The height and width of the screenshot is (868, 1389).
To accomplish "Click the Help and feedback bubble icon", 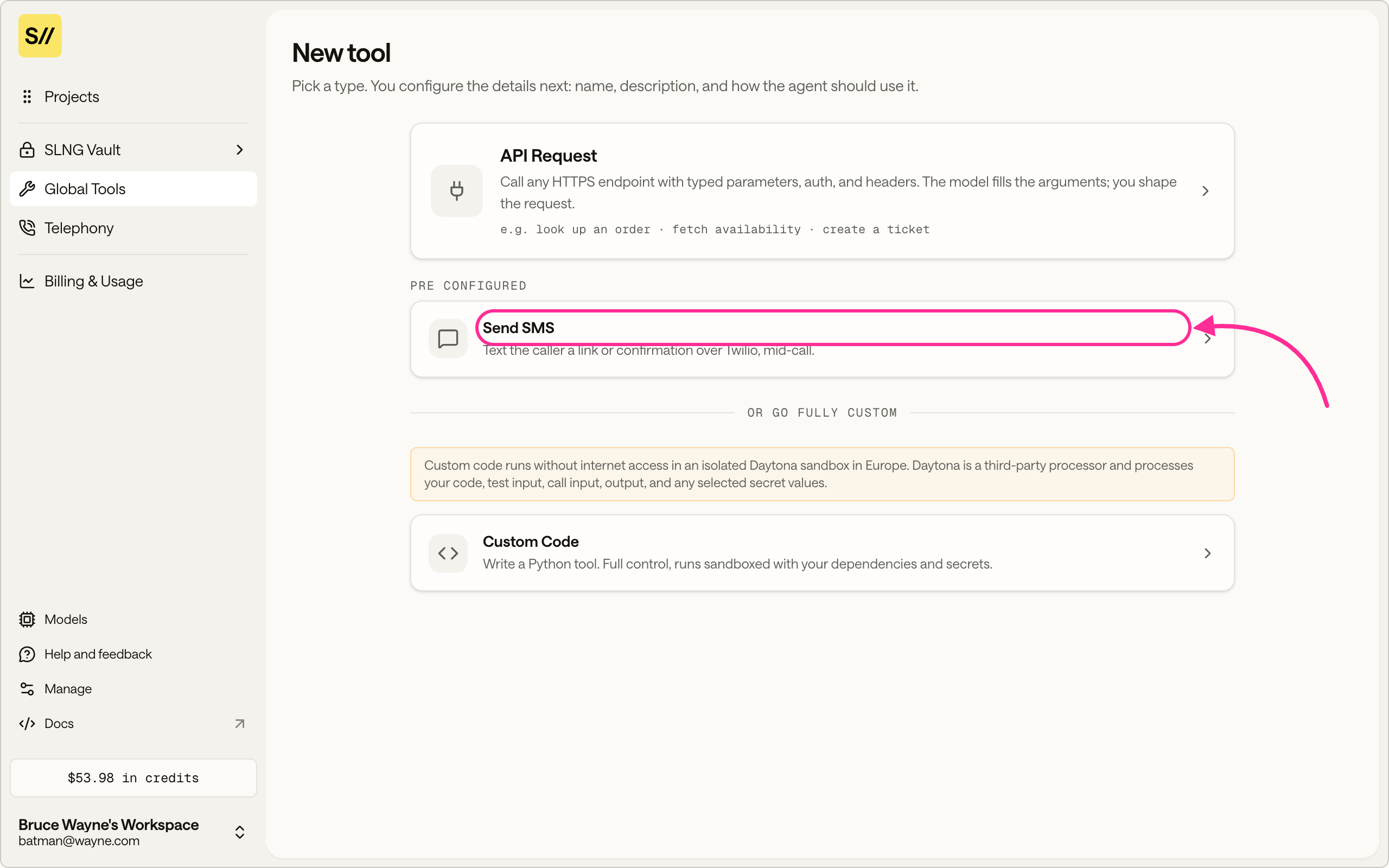I will click(27, 654).
